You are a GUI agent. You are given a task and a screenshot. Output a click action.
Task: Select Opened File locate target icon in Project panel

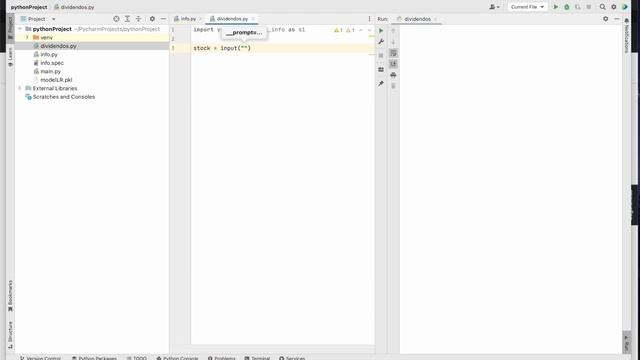tap(116, 19)
